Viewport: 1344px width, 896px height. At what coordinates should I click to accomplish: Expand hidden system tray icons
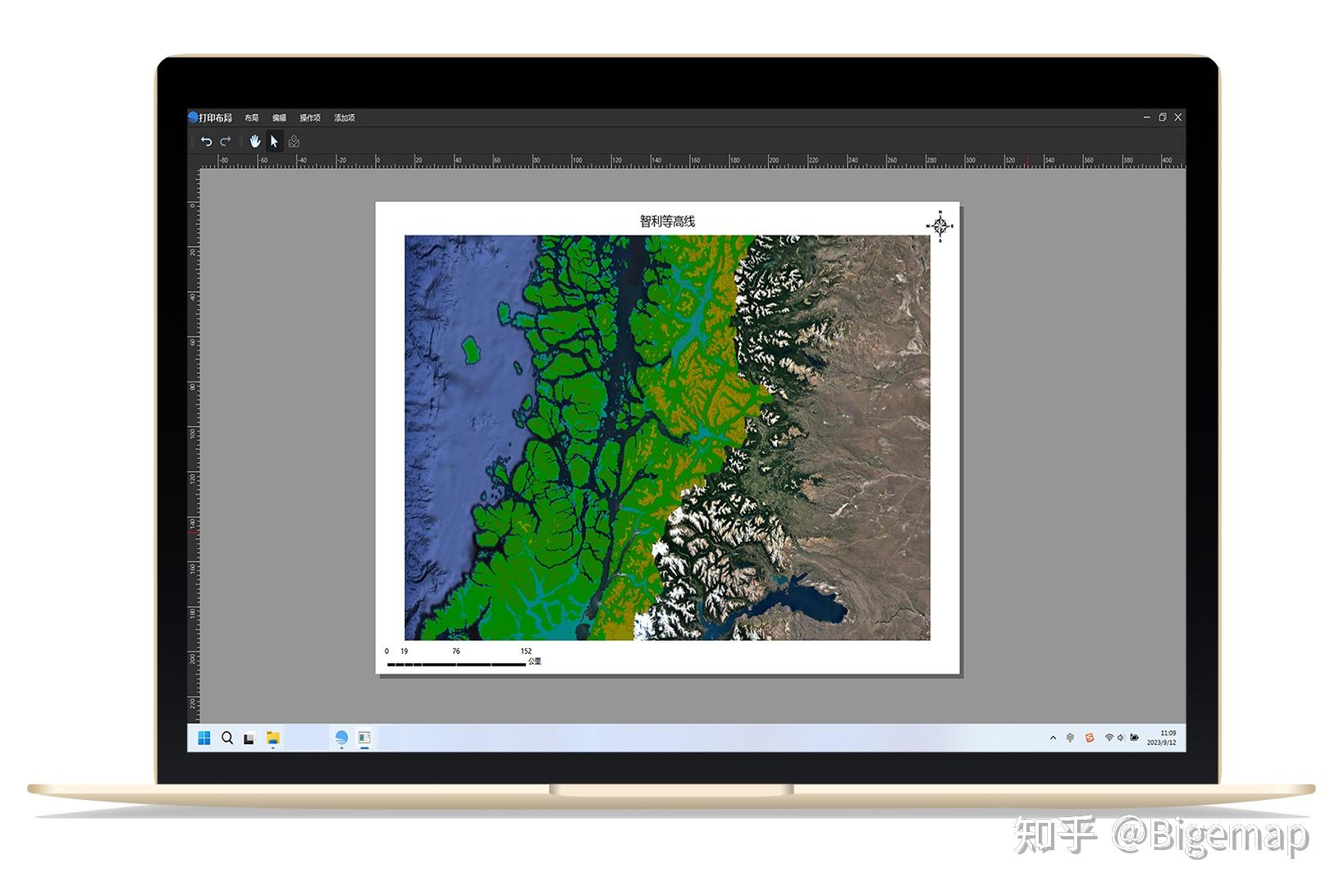(1053, 738)
